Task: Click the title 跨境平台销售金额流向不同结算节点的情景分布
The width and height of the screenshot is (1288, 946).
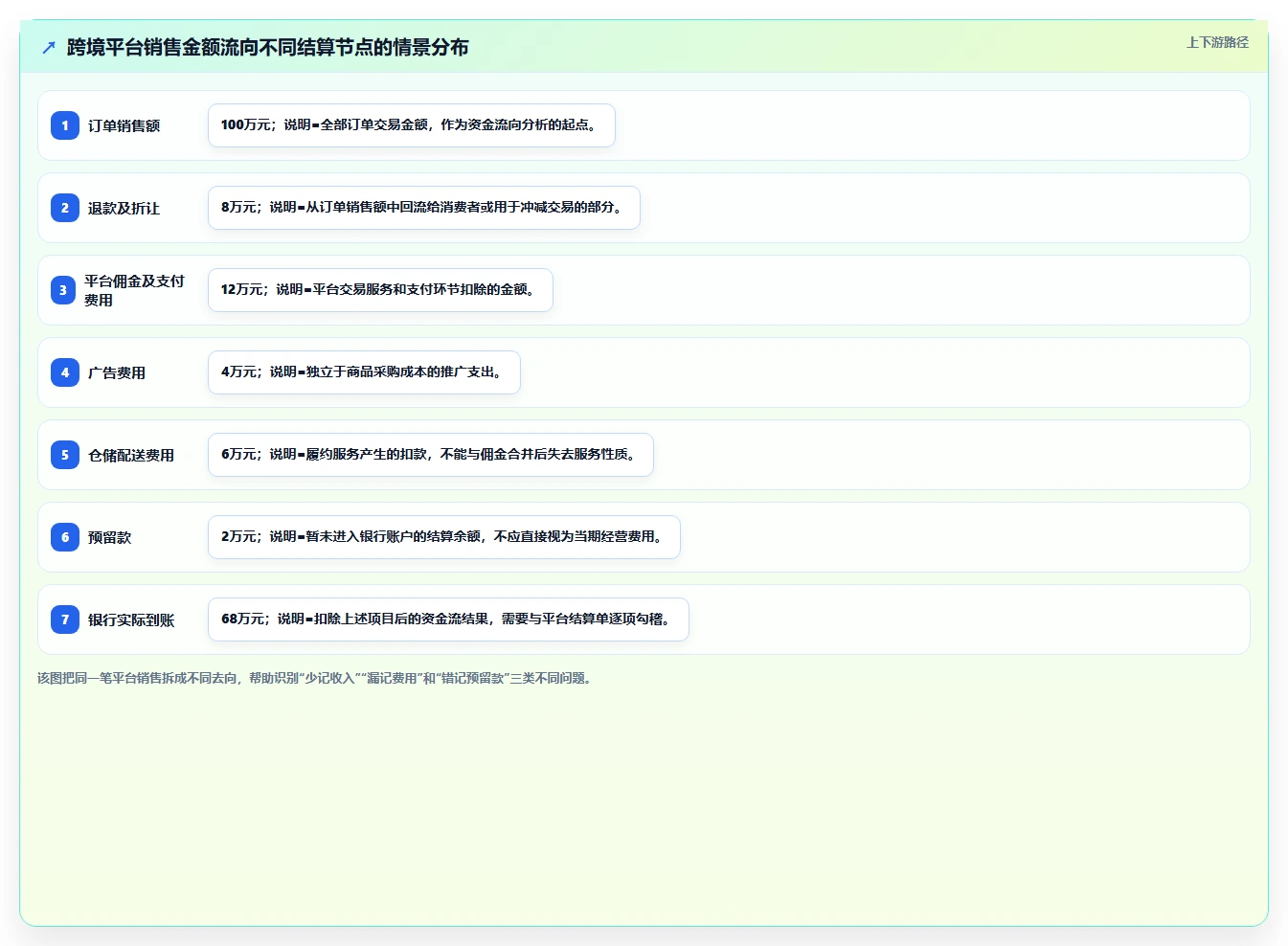Action: [x=267, y=47]
